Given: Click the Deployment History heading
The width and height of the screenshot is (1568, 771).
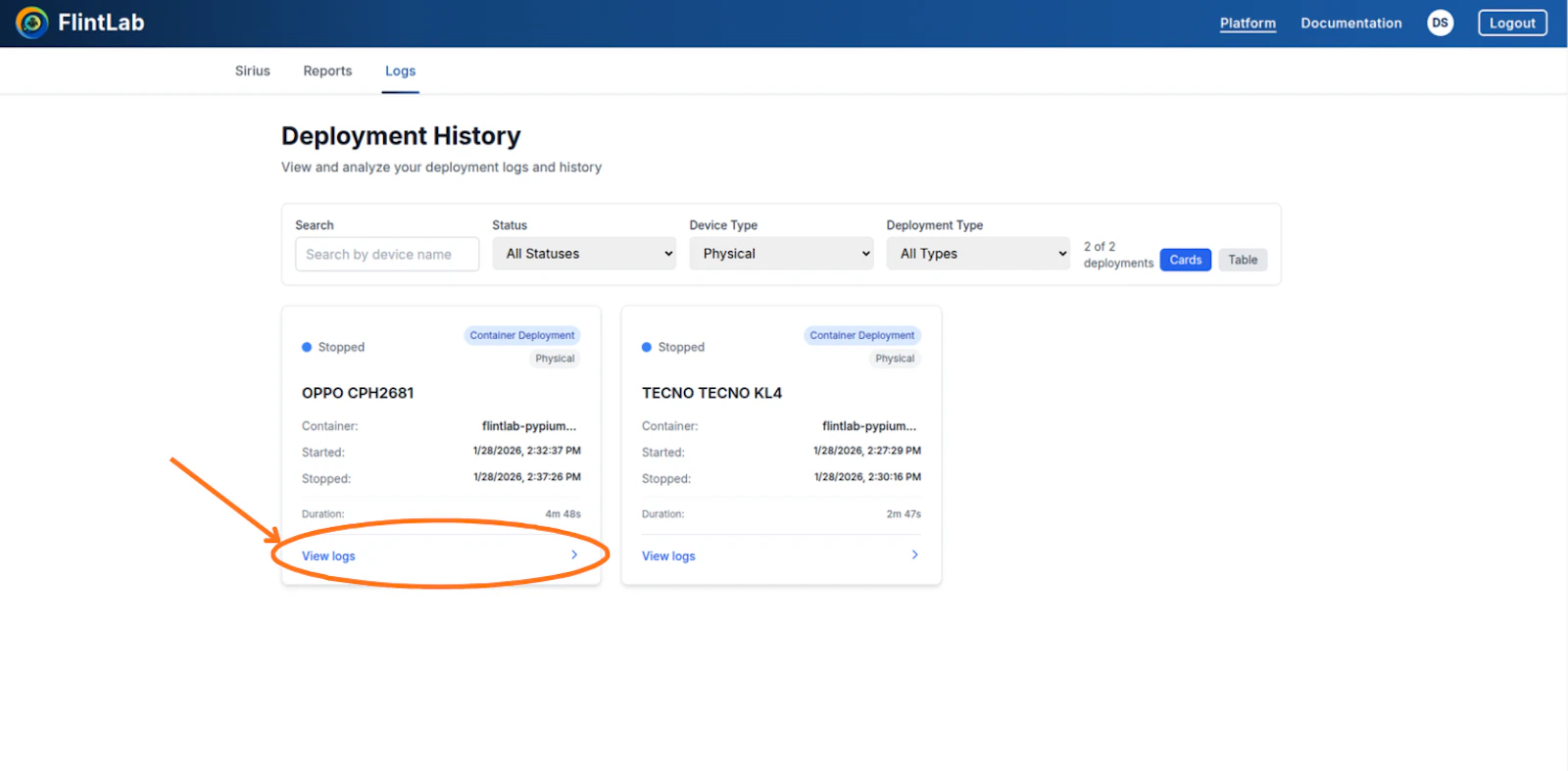Looking at the screenshot, I should 401,135.
